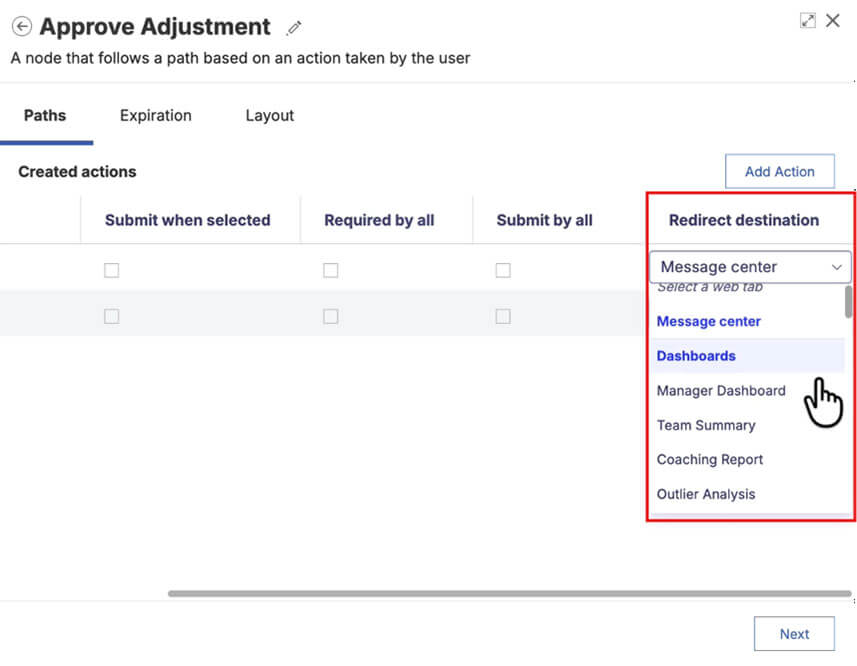Screen dimensions: 857x666
Task: Click the Submit by all column header
Action: (544, 220)
